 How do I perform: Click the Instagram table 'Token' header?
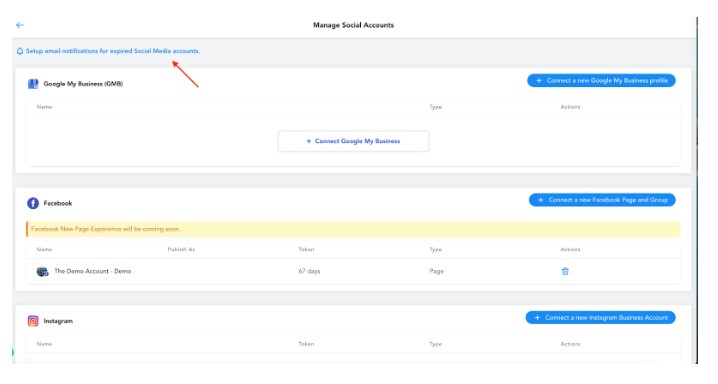click(306, 344)
